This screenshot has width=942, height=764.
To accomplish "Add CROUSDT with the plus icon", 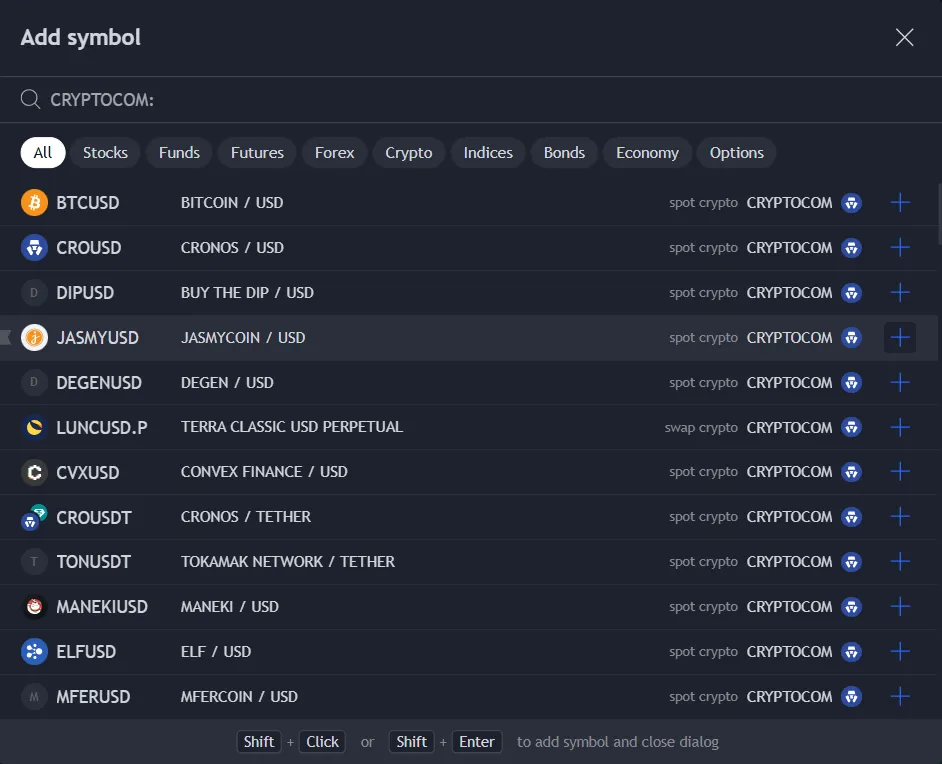I will [899, 517].
